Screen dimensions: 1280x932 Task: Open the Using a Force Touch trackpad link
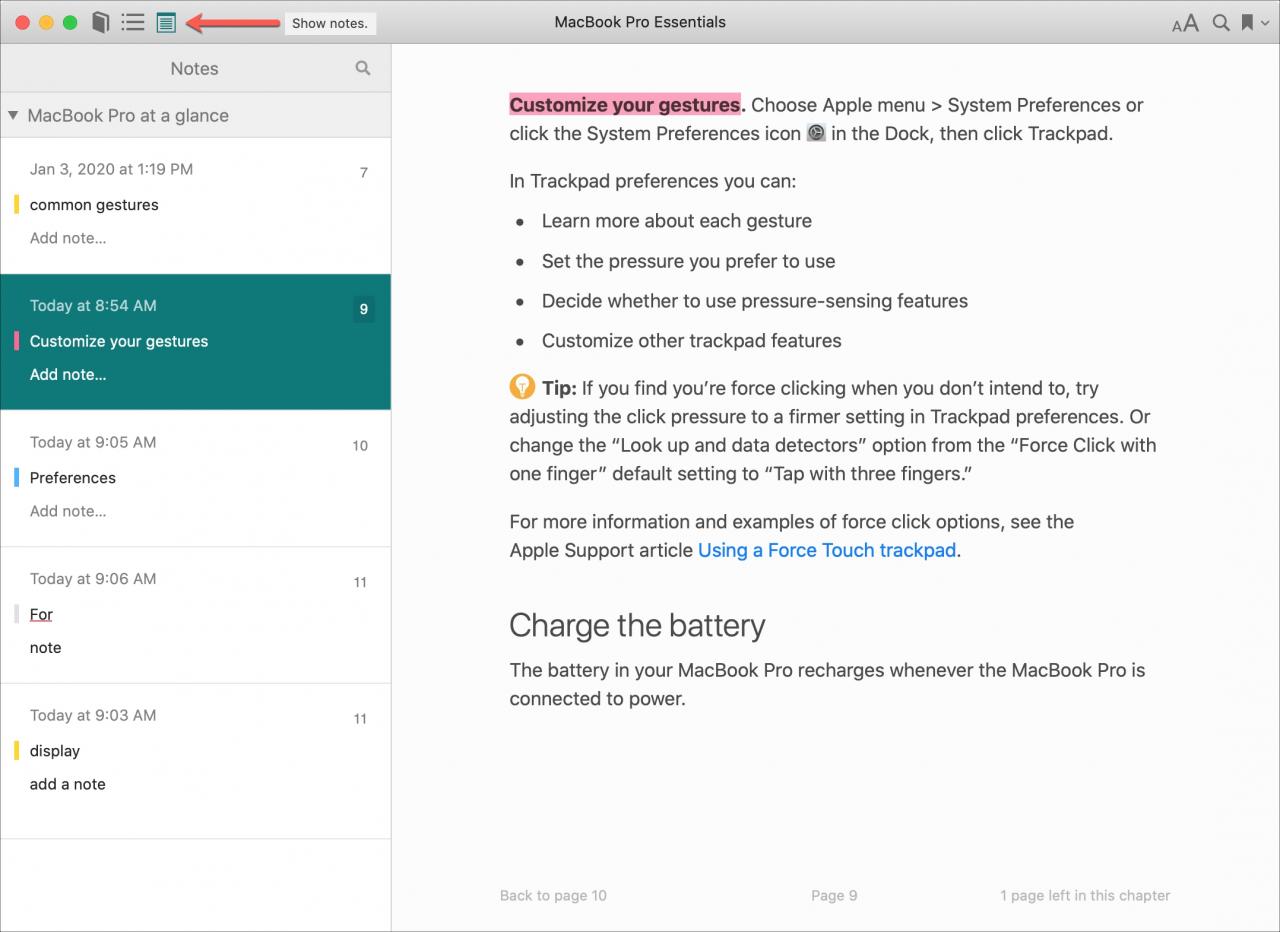point(827,550)
